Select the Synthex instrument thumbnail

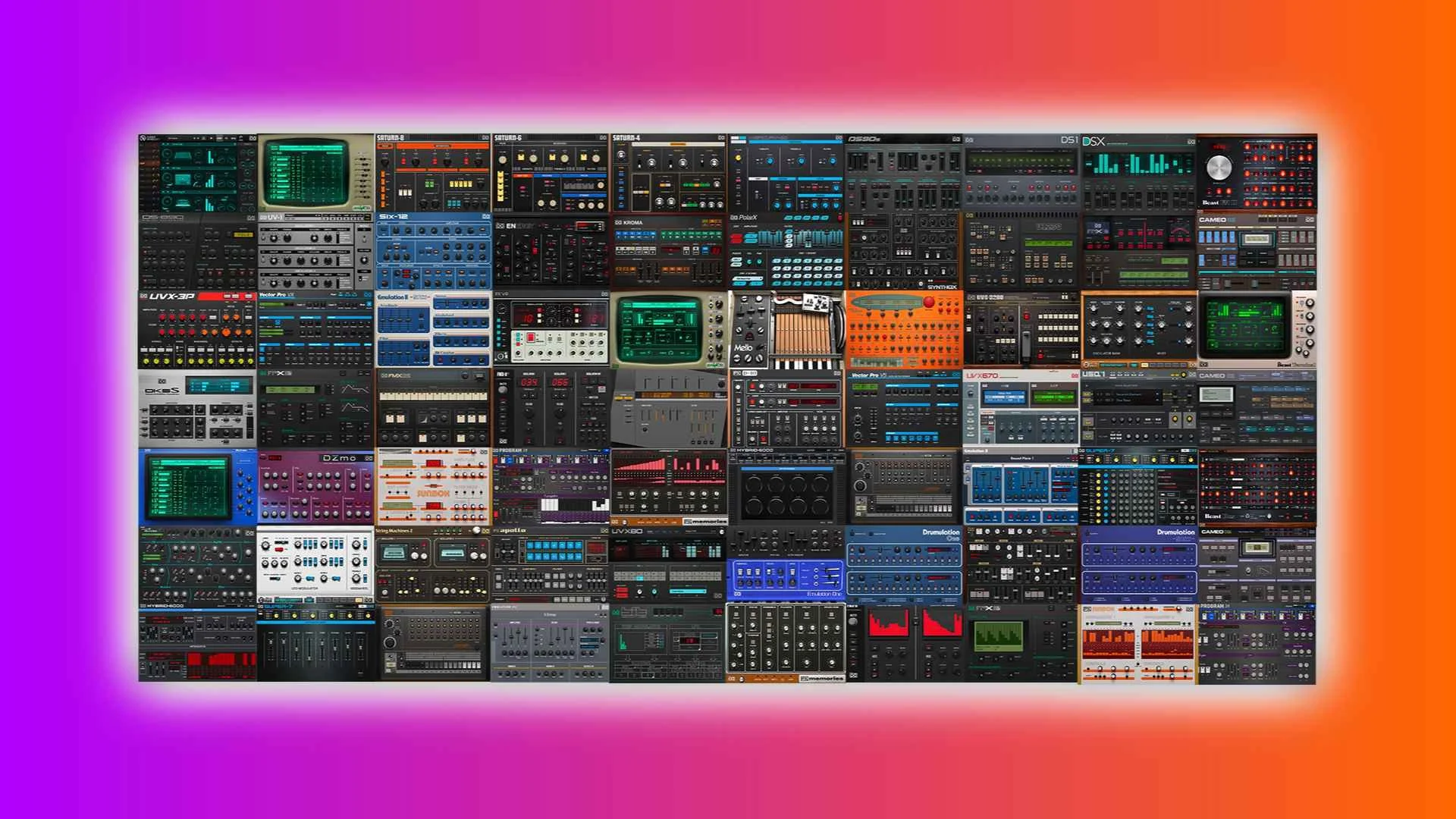click(903, 251)
